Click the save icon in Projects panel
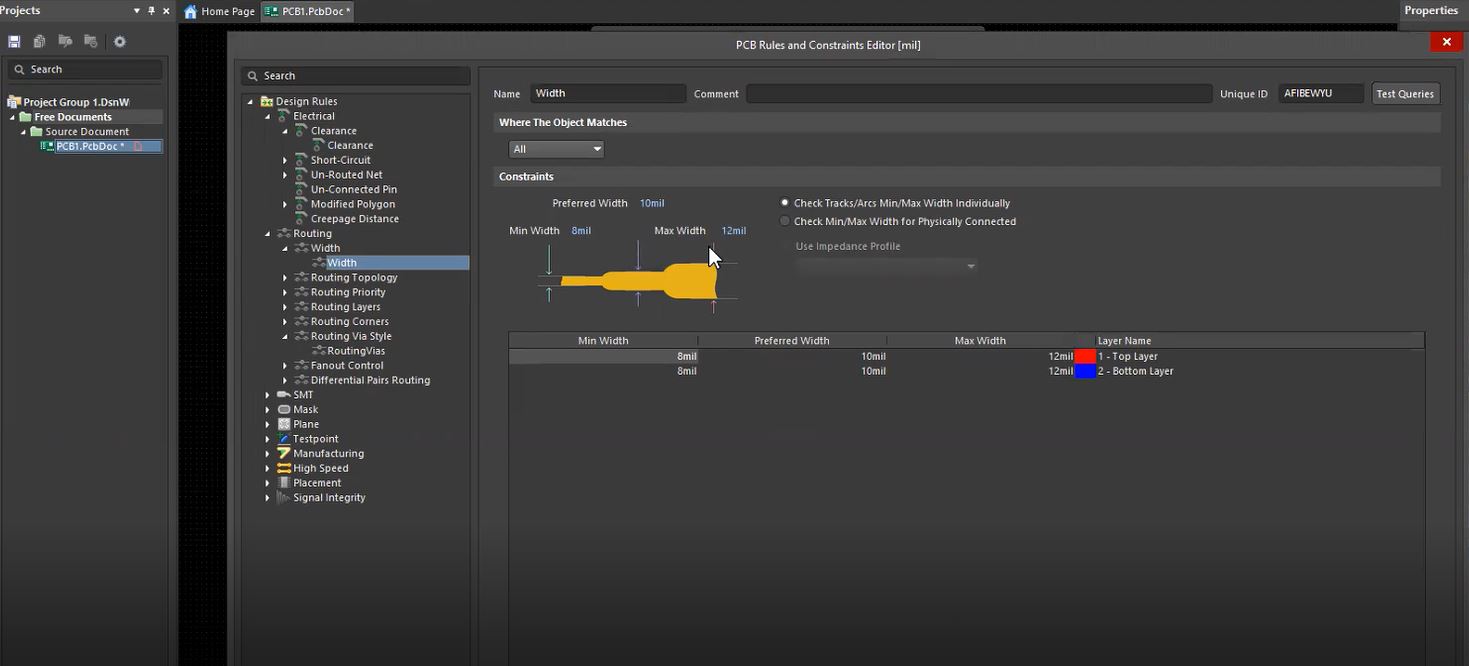This screenshot has height=666, width=1469. pyautogui.click(x=14, y=42)
